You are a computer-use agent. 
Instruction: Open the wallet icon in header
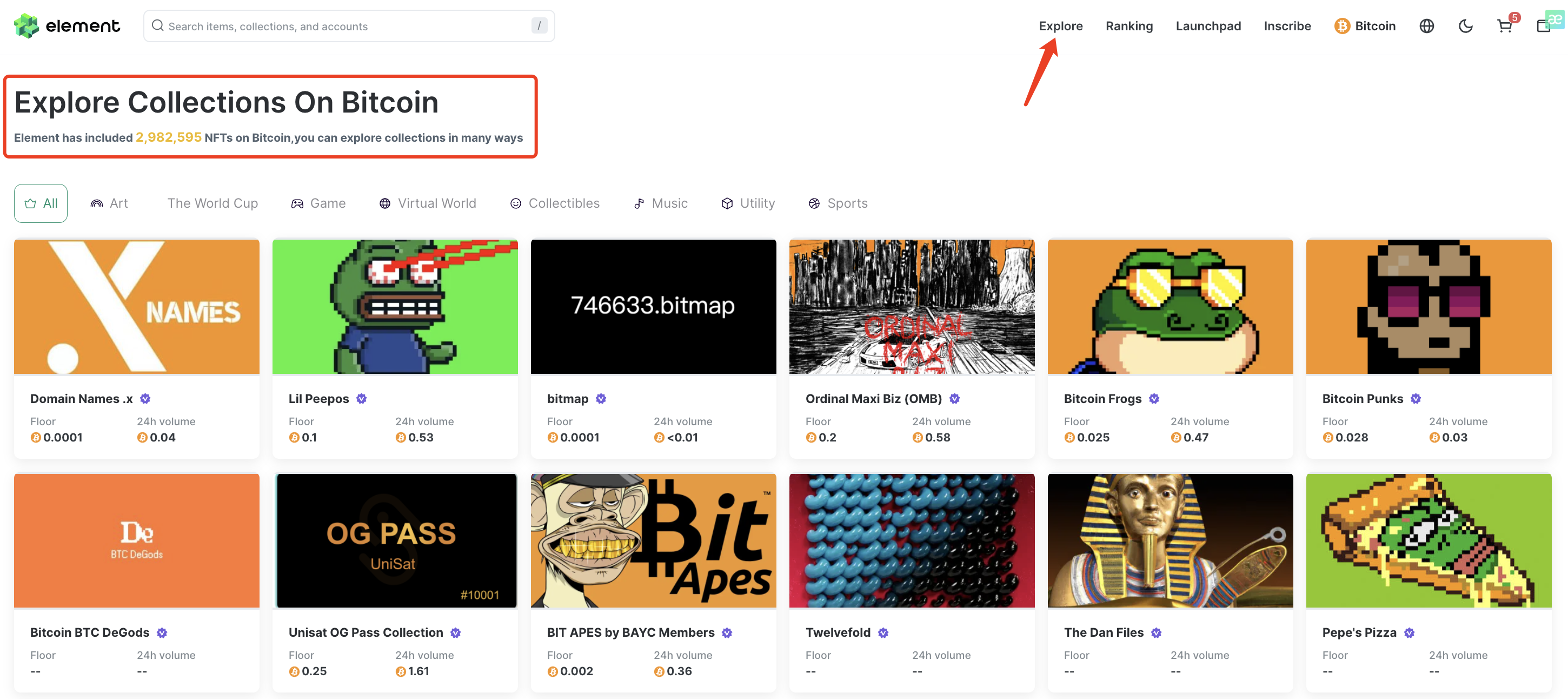[x=1543, y=26]
